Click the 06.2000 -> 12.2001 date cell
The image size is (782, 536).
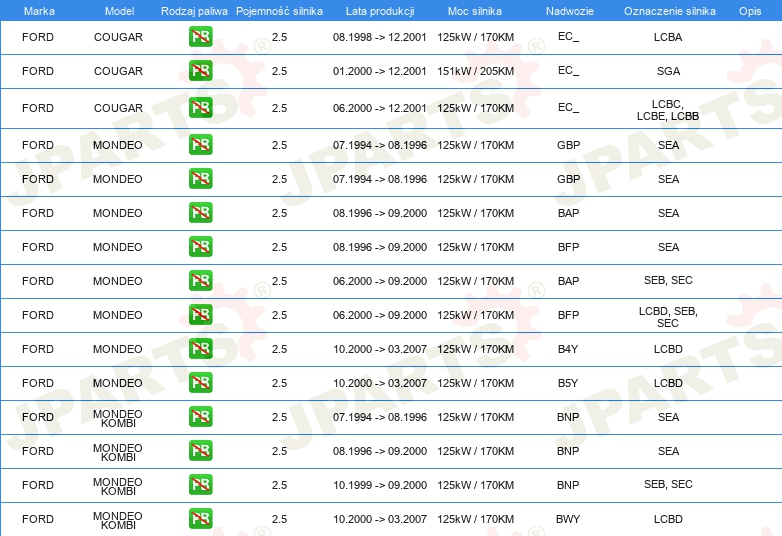(380, 108)
